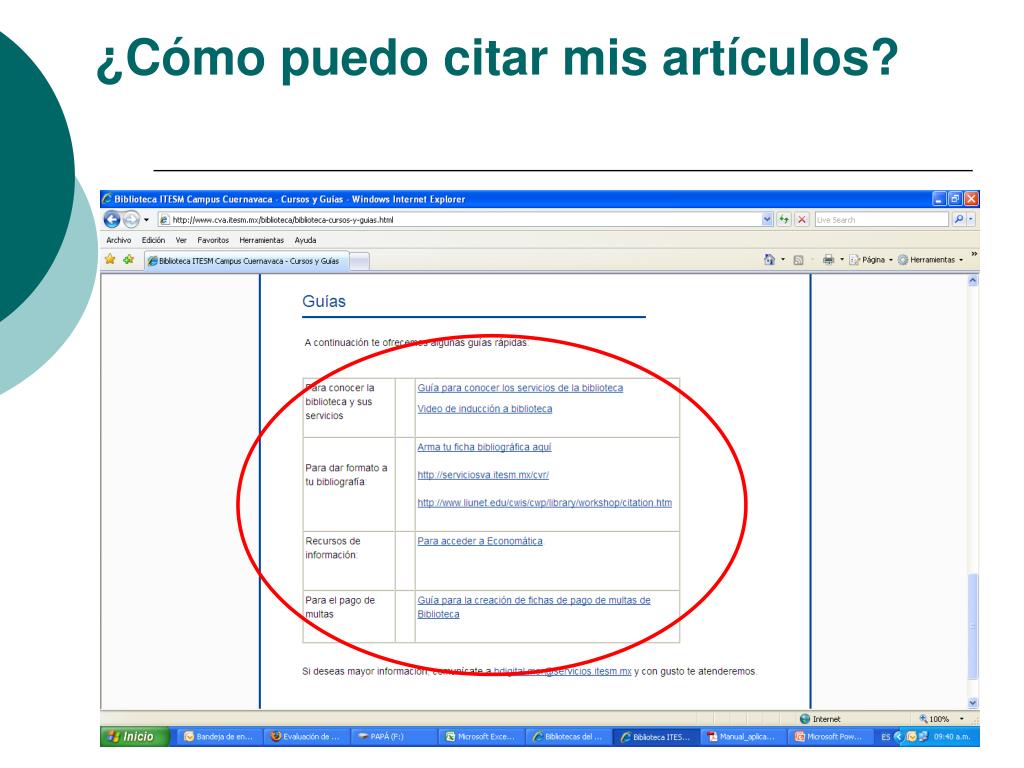Click the address bar URL field

click(459, 219)
